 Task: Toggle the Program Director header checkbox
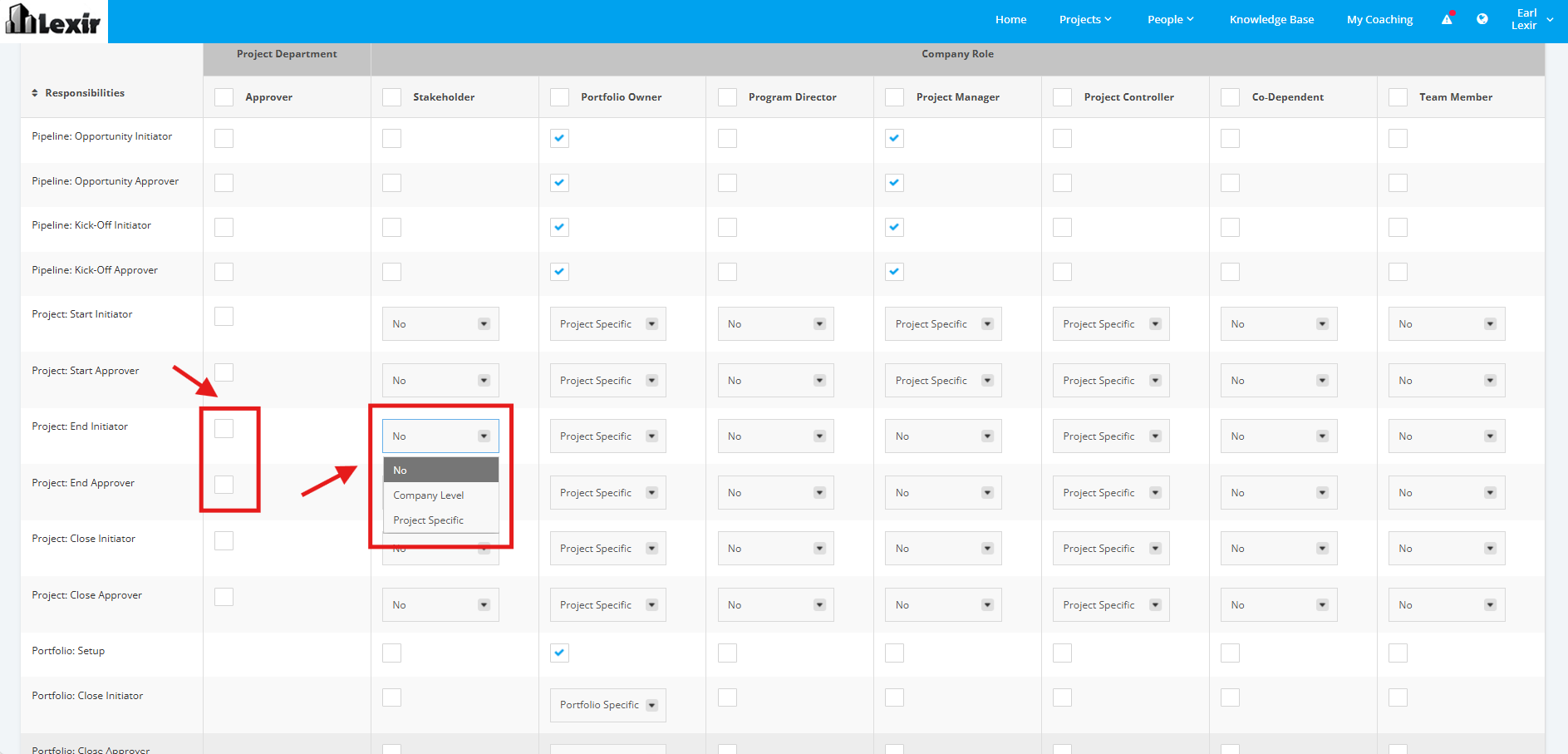pos(727,97)
